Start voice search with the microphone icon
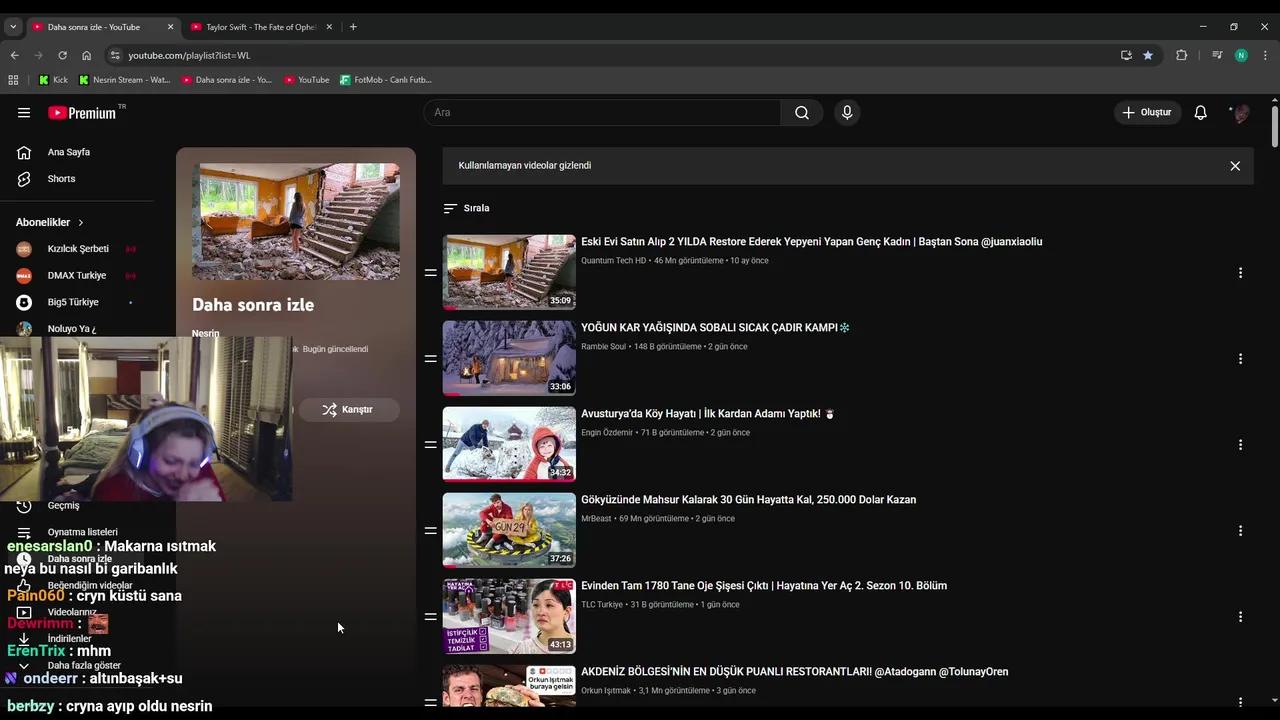Viewport: 1280px width, 720px height. click(x=847, y=112)
